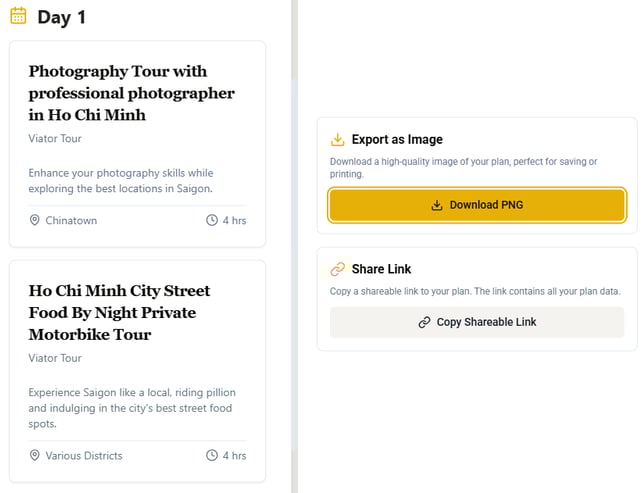
Task: Click the link icon inside Copy Shareable Link button
Action: (424, 322)
